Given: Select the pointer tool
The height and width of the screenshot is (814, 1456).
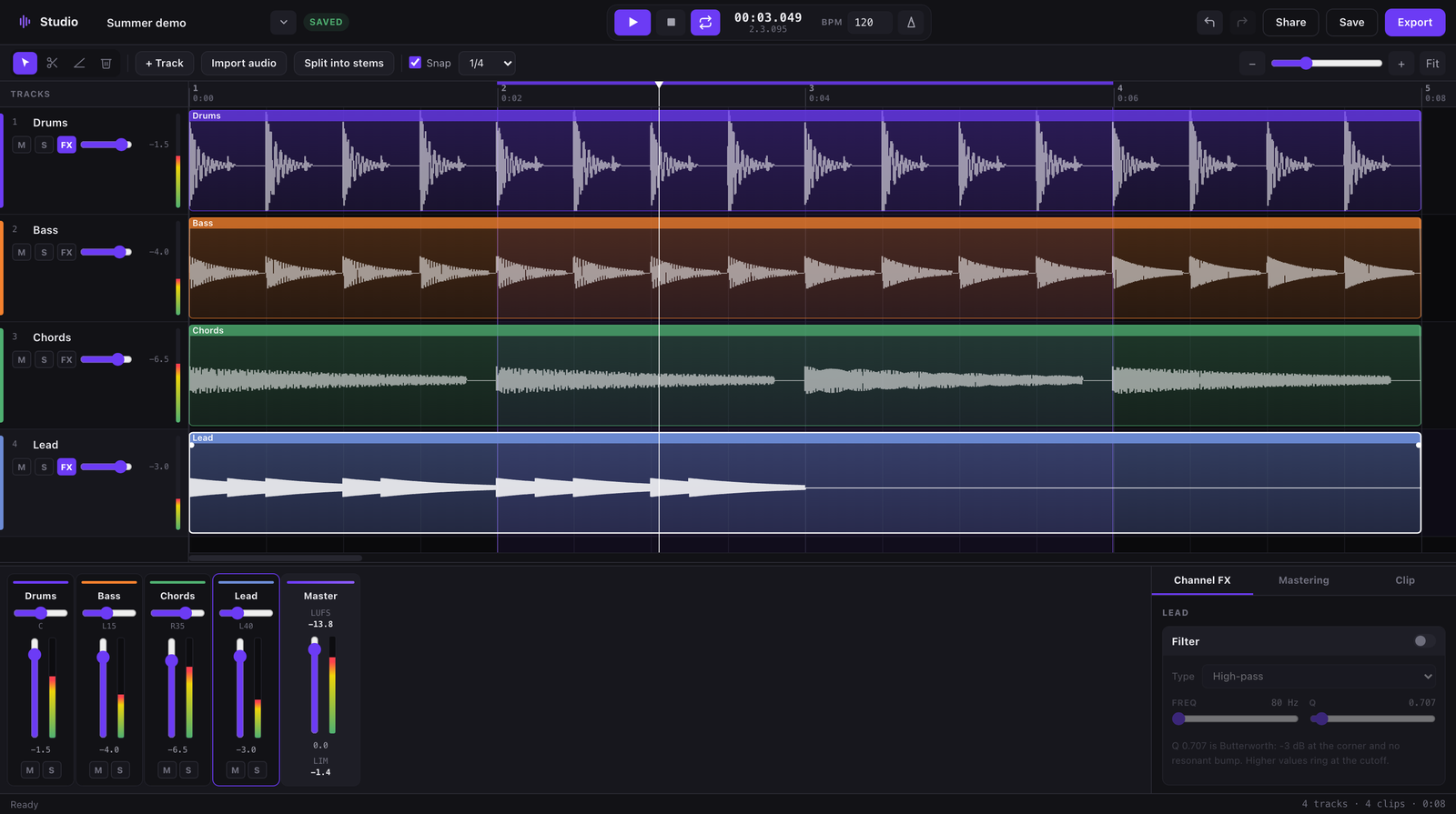Looking at the screenshot, I should tap(25, 63).
